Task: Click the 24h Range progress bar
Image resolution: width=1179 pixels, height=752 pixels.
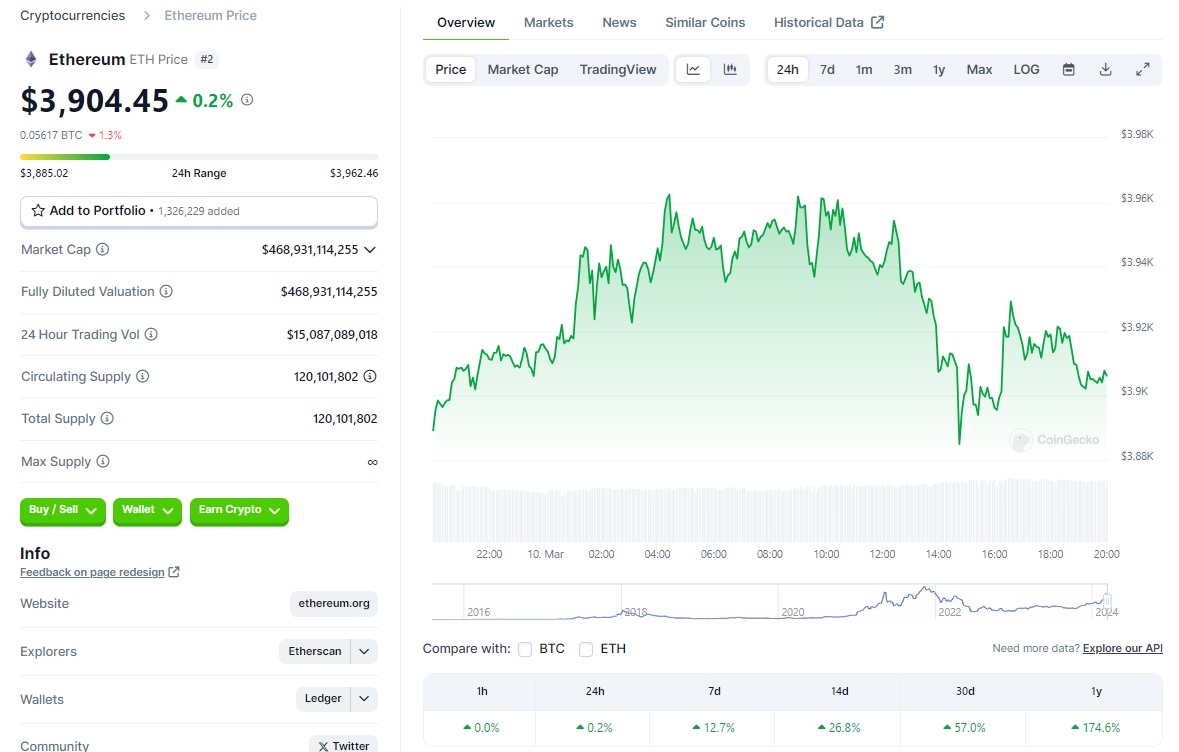Action: pyautogui.click(x=199, y=157)
